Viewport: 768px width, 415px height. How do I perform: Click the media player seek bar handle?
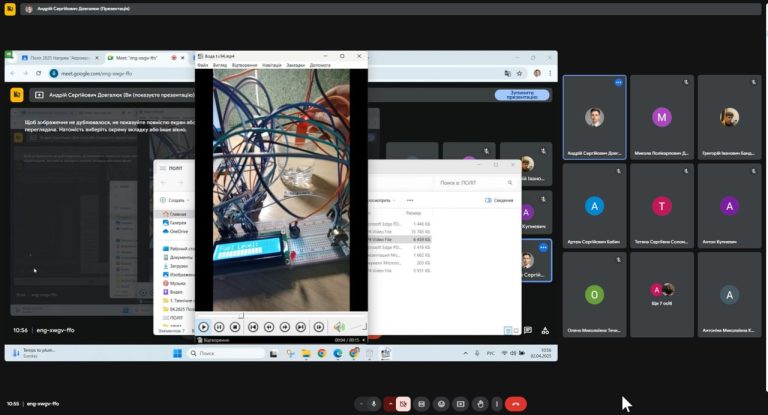point(240,316)
